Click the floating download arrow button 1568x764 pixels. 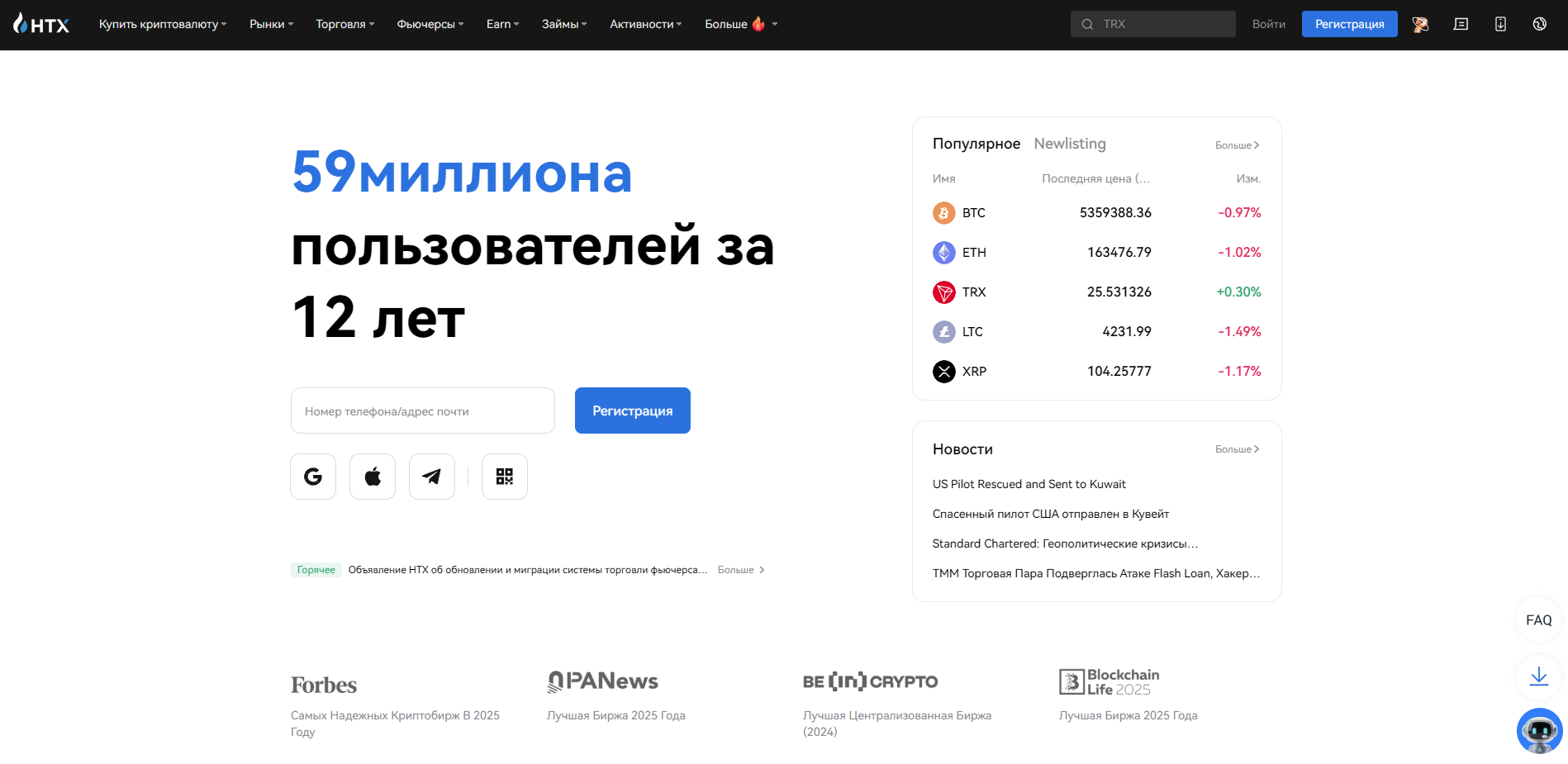tap(1538, 677)
